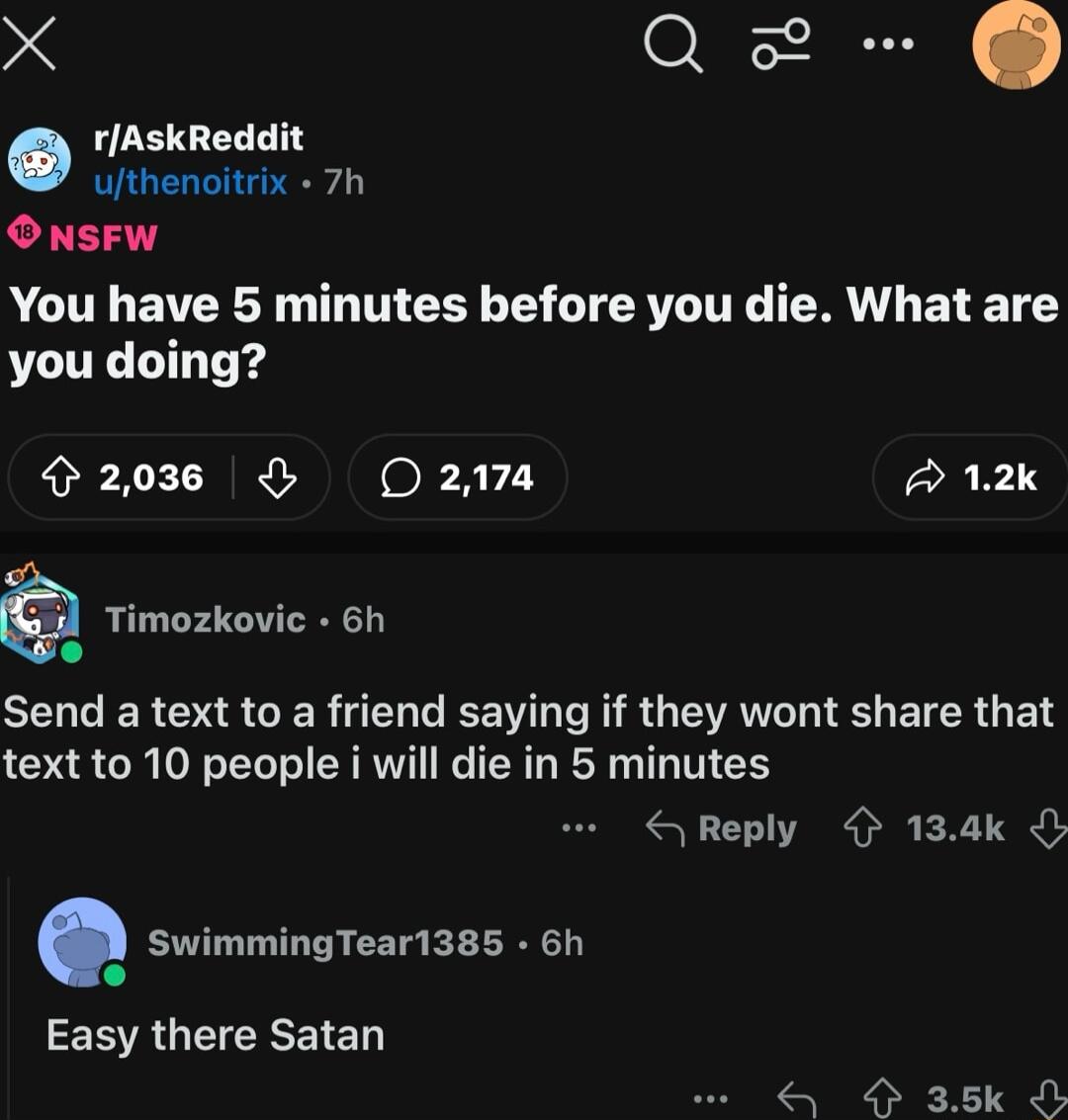Image resolution: width=1068 pixels, height=1120 pixels.
Task: Reply to SwimmingTear1385 using the arrow icon
Action: coord(796,1098)
